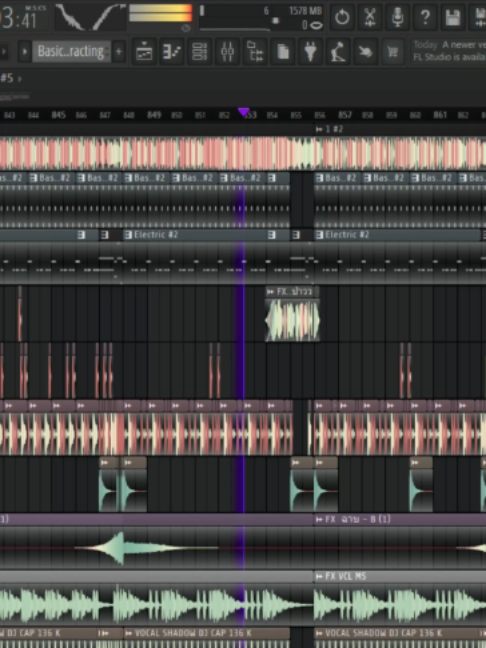Jump to bar 857 on the timeline ruler

(345, 115)
